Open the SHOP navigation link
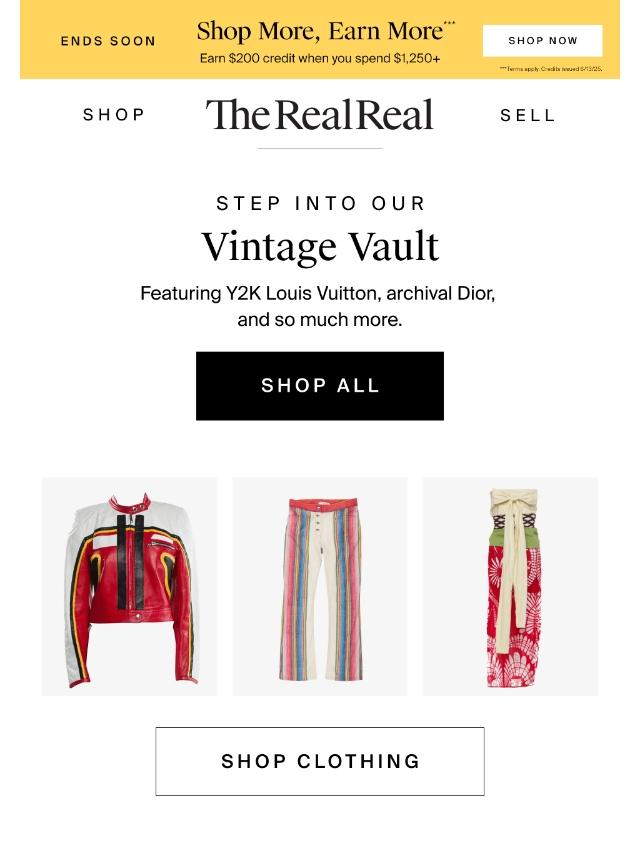Viewport: 640px width, 854px height. click(x=114, y=115)
